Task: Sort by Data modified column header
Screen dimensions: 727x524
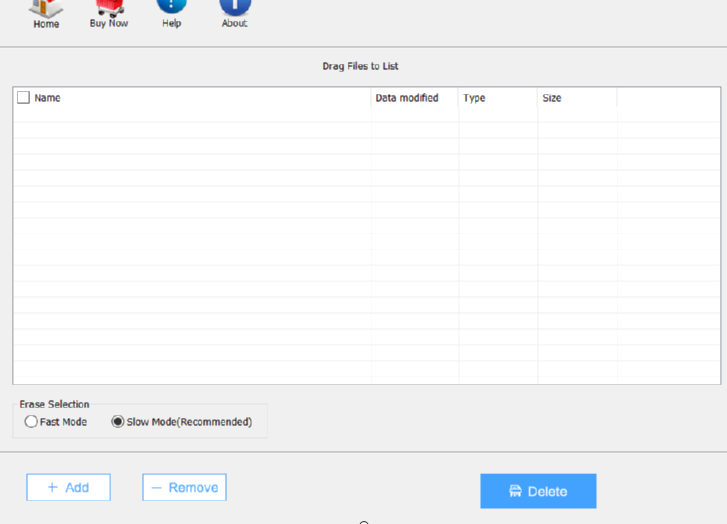Action: pyautogui.click(x=407, y=98)
